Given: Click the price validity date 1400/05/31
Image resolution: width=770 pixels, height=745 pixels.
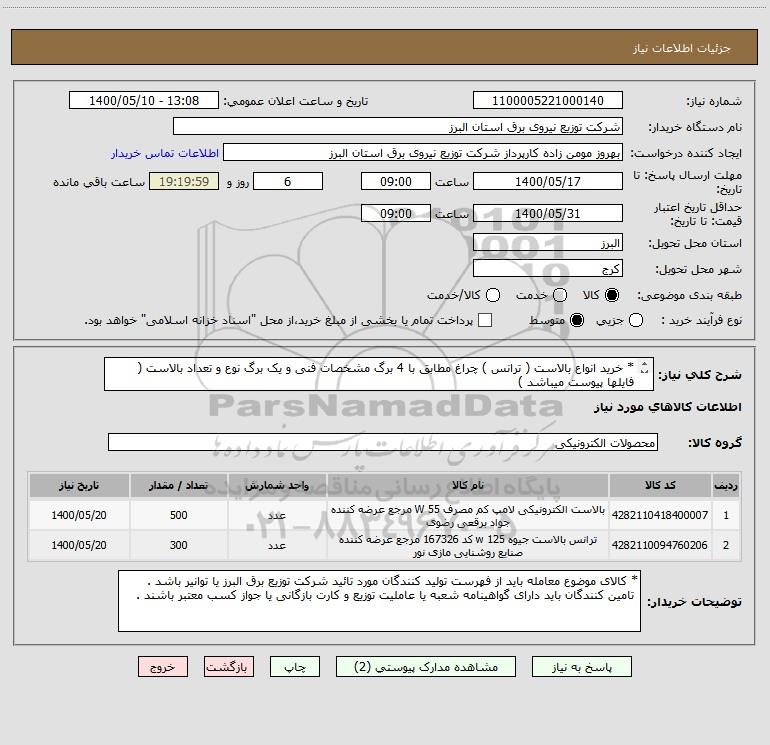Looking at the screenshot, I should pyautogui.click(x=548, y=214).
